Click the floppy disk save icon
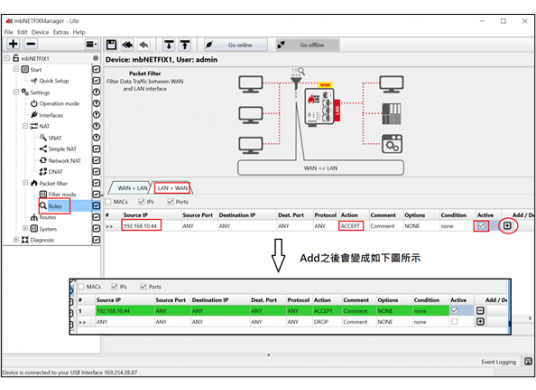Screen dimensions: 536x390 pos(111,45)
